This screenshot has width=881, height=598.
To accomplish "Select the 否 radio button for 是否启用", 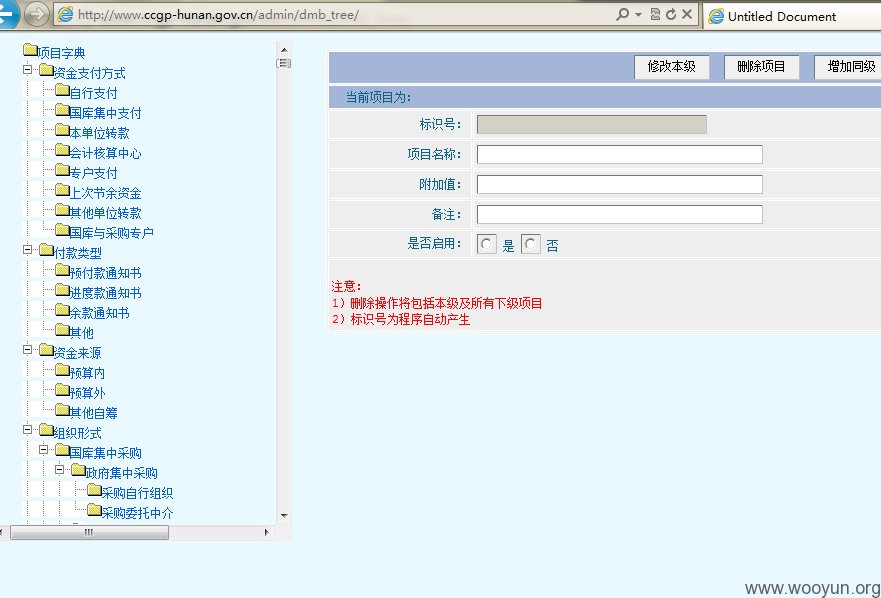I will click(531, 244).
